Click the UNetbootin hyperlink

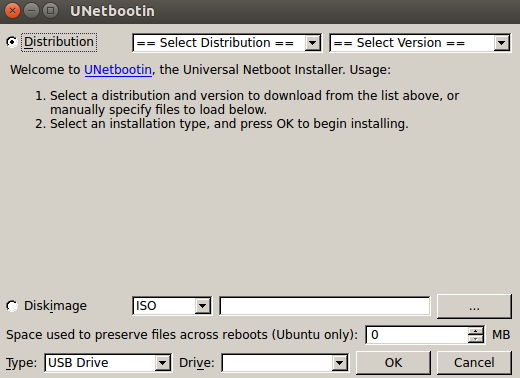coord(118,70)
